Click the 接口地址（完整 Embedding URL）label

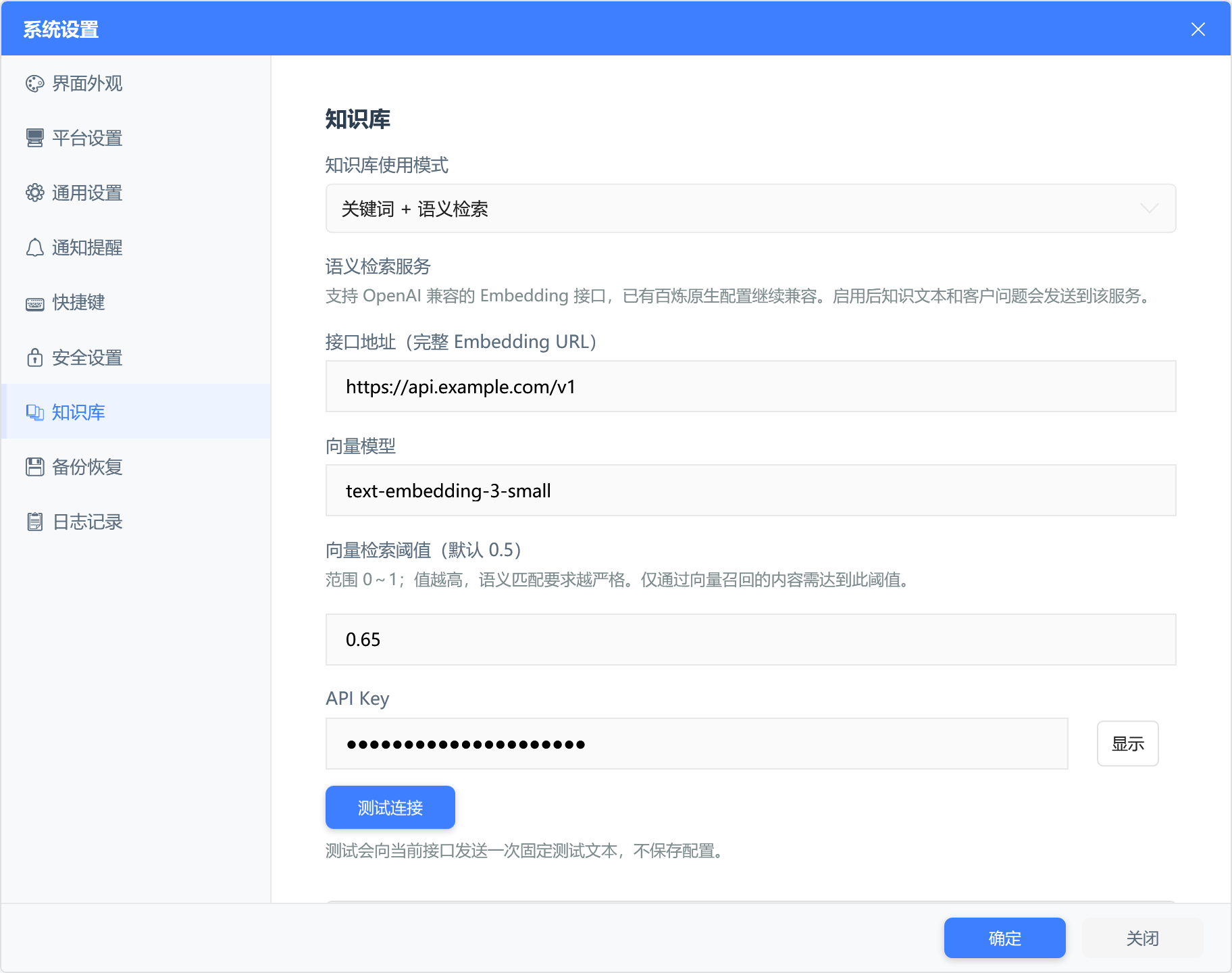tap(461, 342)
